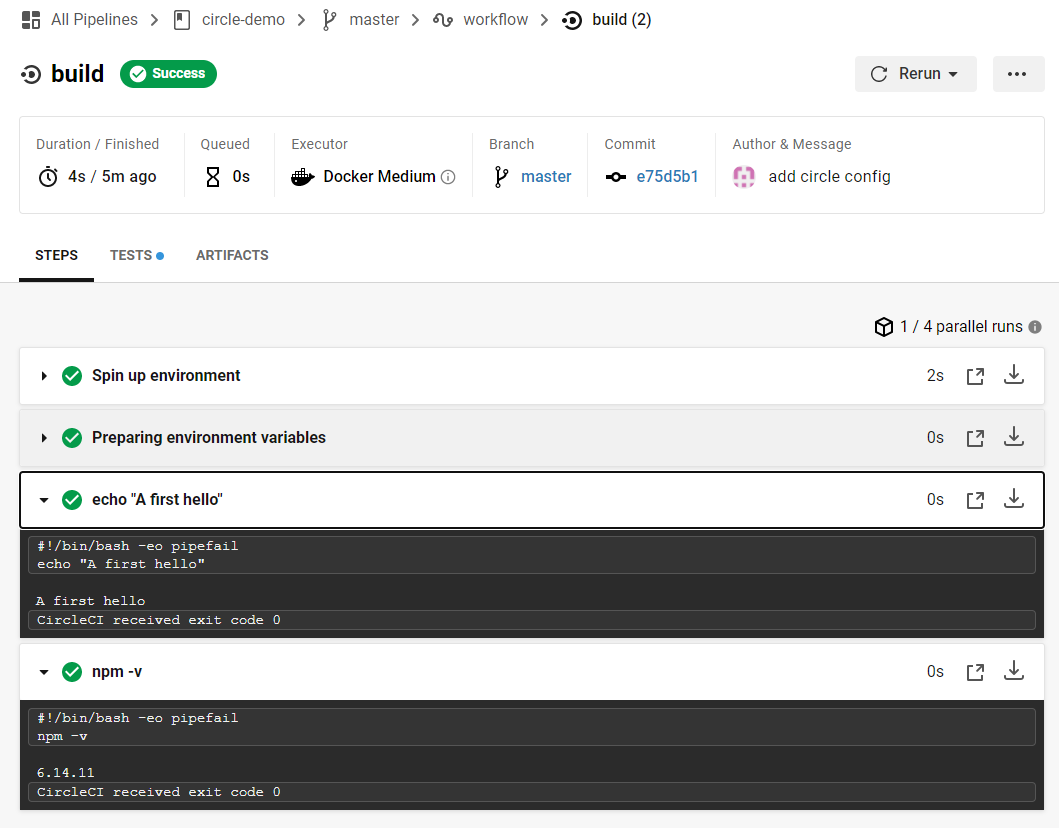Image resolution: width=1059 pixels, height=828 pixels.
Task: Open the ARTIFACTS tab
Action: click(232, 255)
